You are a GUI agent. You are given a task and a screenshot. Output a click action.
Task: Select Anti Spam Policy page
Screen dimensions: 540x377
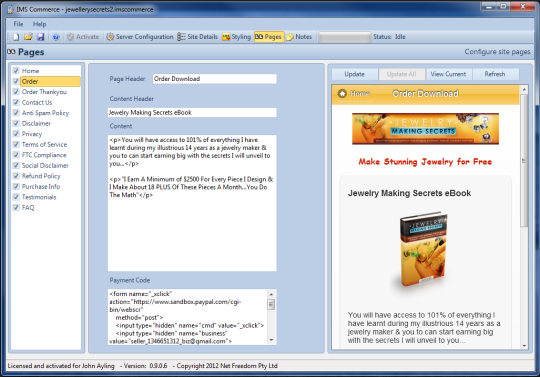(x=45, y=113)
